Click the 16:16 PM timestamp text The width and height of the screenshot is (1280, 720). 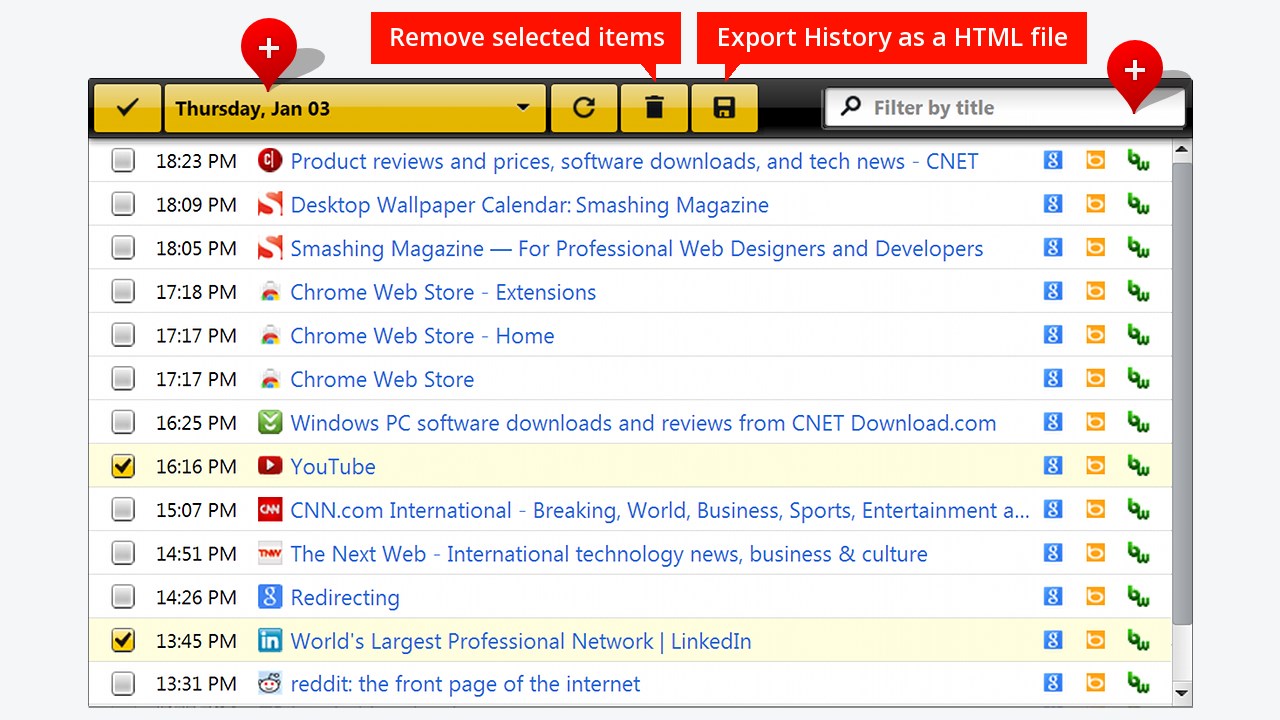pos(196,466)
